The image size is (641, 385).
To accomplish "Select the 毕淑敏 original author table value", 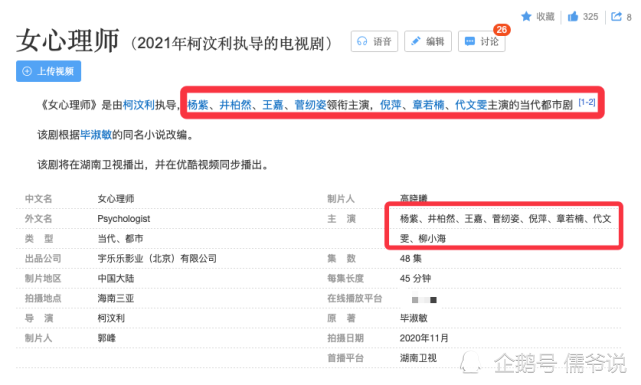I will 414,318.
